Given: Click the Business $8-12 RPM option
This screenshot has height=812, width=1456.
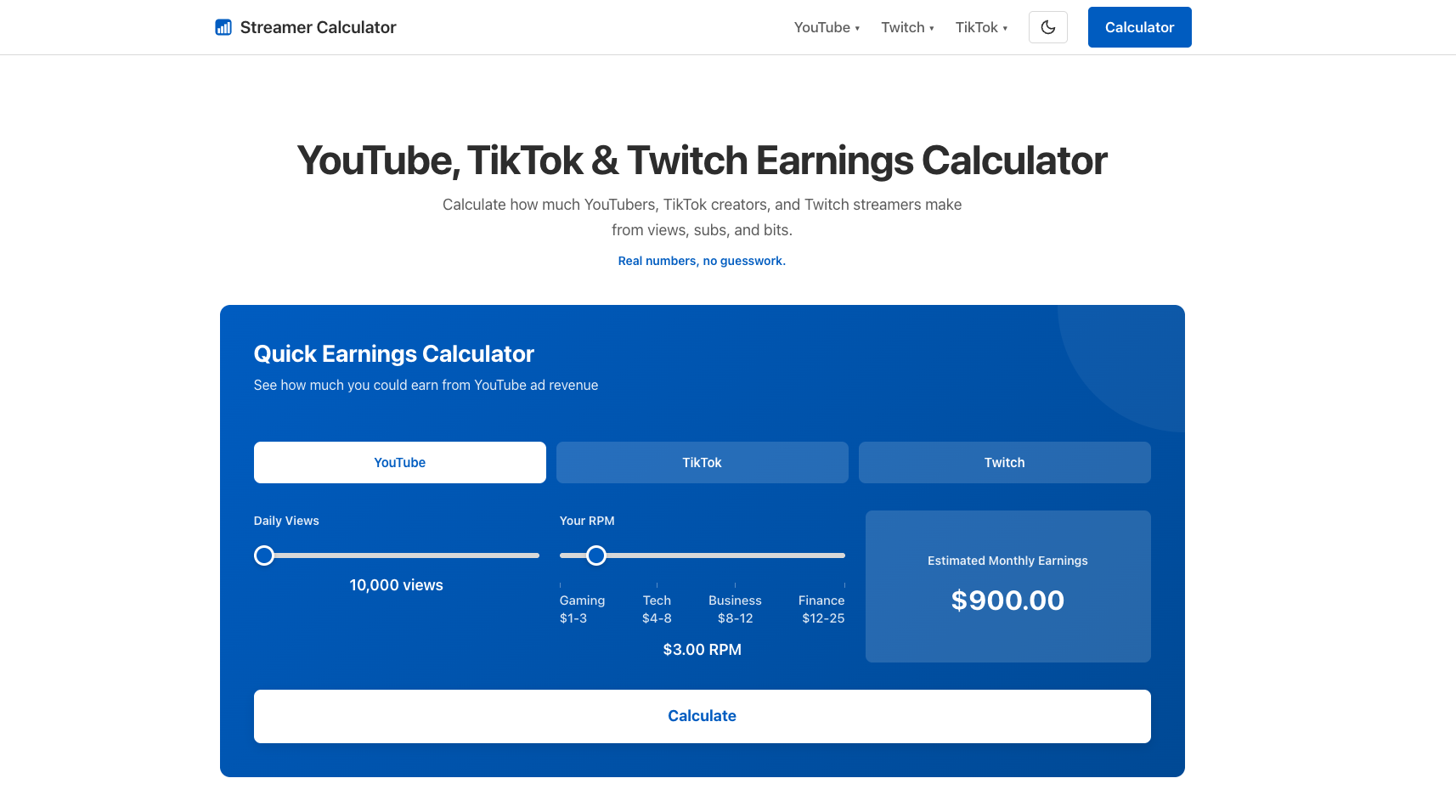Looking at the screenshot, I should tap(735, 609).
